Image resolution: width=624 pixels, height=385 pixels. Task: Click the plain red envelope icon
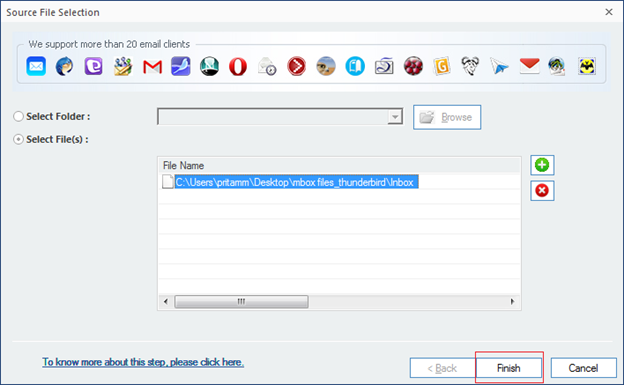click(x=529, y=66)
